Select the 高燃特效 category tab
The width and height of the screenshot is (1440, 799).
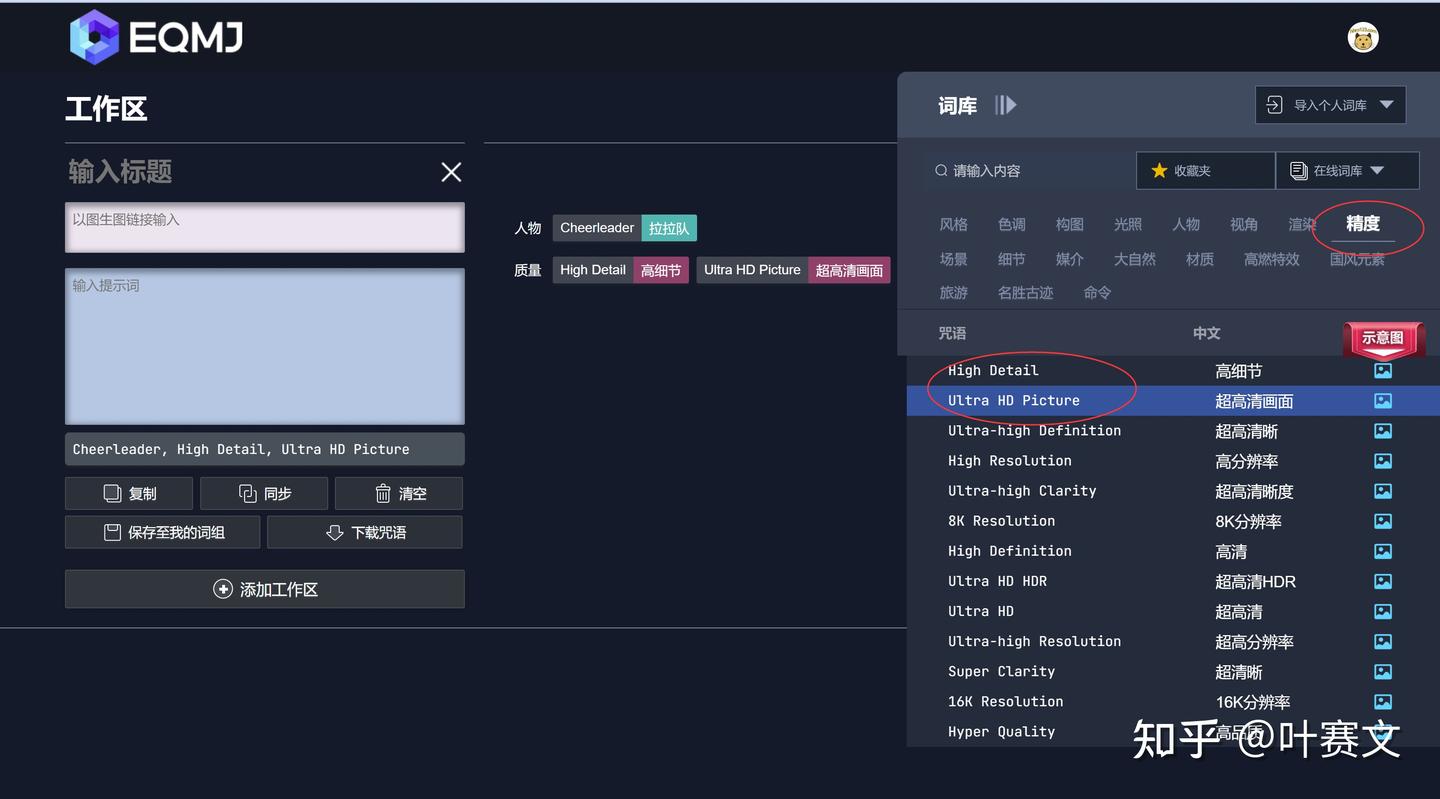[x=1272, y=259]
